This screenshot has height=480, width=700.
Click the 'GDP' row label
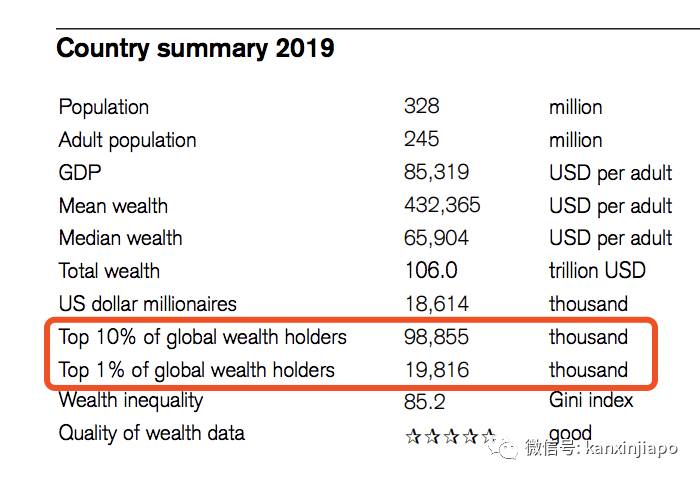[80, 173]
